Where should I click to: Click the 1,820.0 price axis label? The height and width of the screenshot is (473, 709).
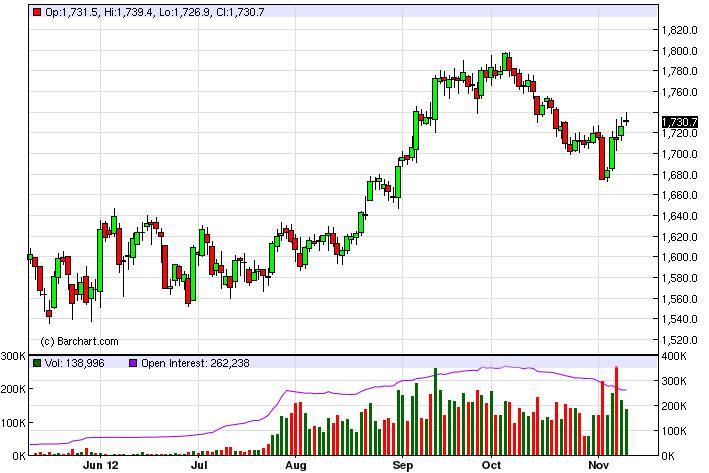[x=680, y=30]
